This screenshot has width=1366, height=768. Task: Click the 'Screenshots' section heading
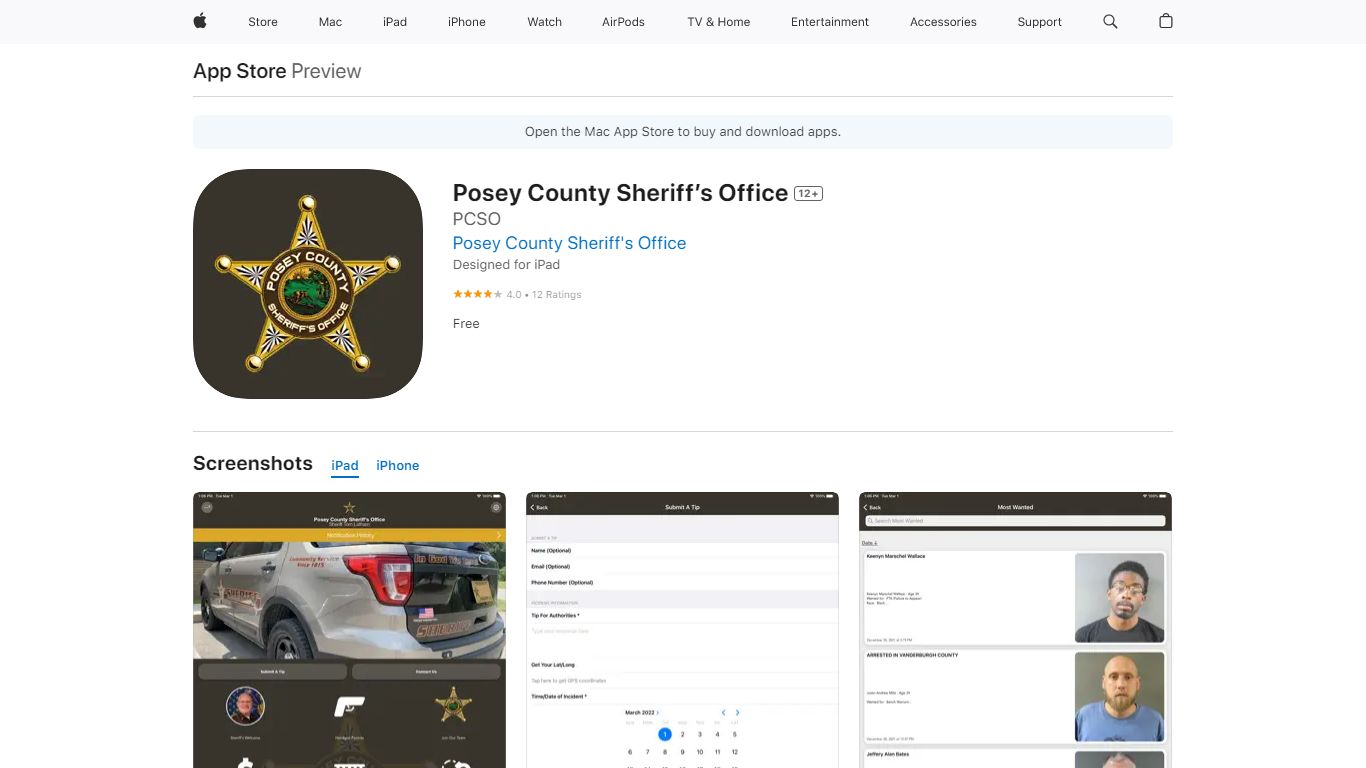coord(253,464)
